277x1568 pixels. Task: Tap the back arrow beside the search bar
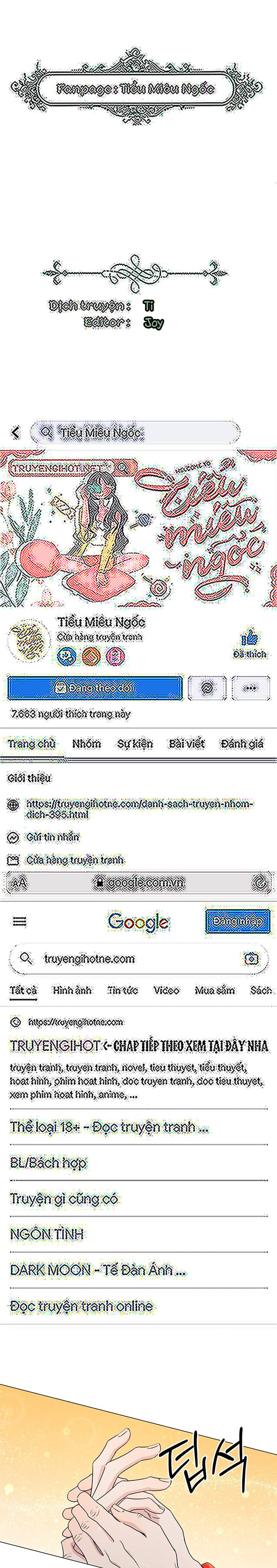(16, 432)
